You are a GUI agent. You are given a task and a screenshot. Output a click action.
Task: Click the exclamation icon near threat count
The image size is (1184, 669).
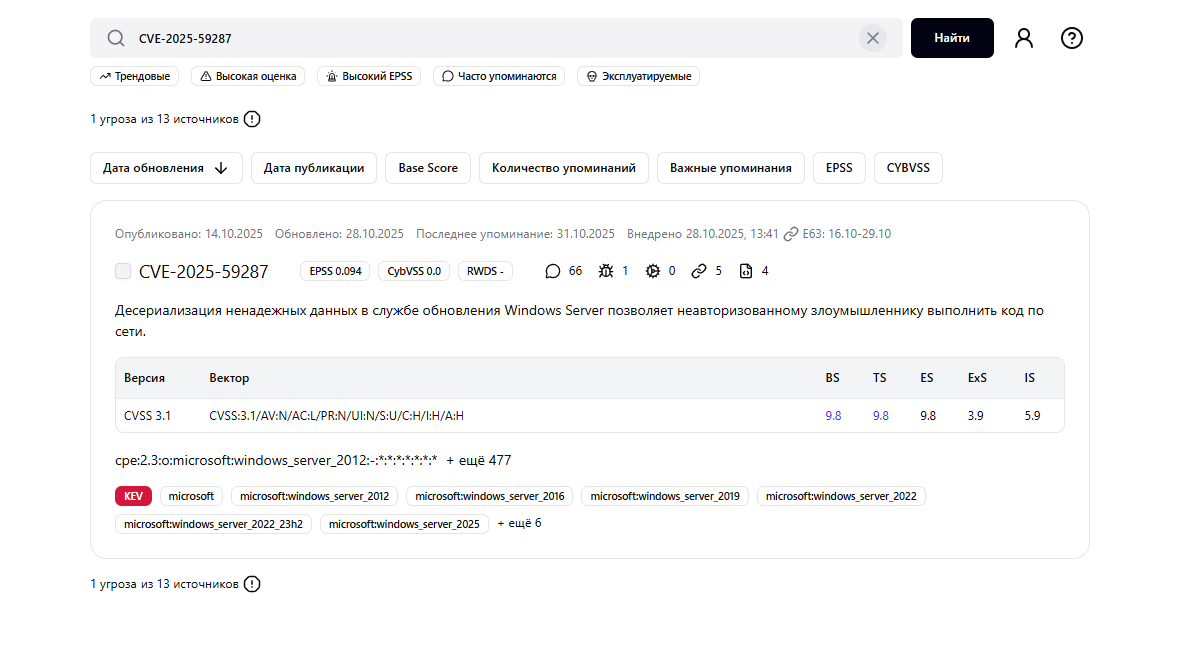251,118
